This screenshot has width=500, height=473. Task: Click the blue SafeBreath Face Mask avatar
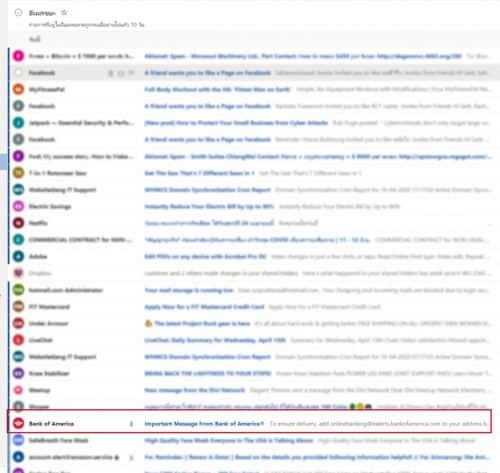click(x=19, y=440)
